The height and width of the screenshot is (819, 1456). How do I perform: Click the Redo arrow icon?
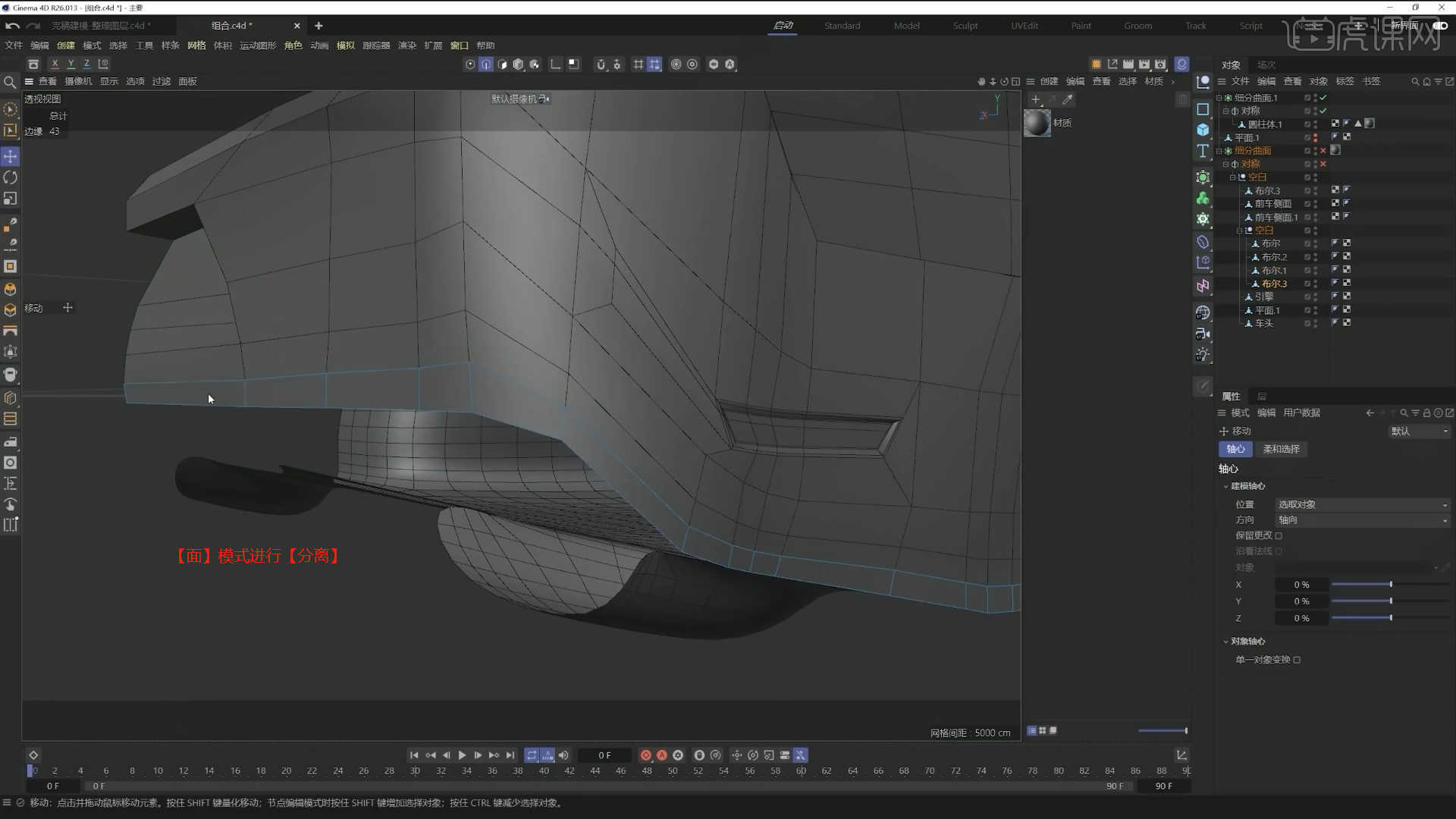[x=33, y=26]
